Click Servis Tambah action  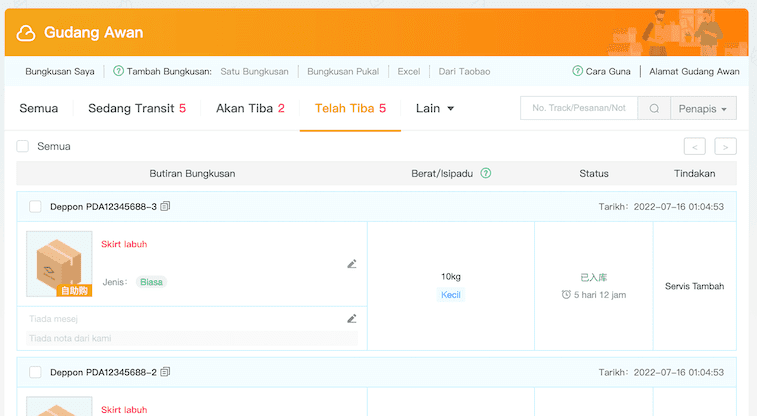[695, 286]
